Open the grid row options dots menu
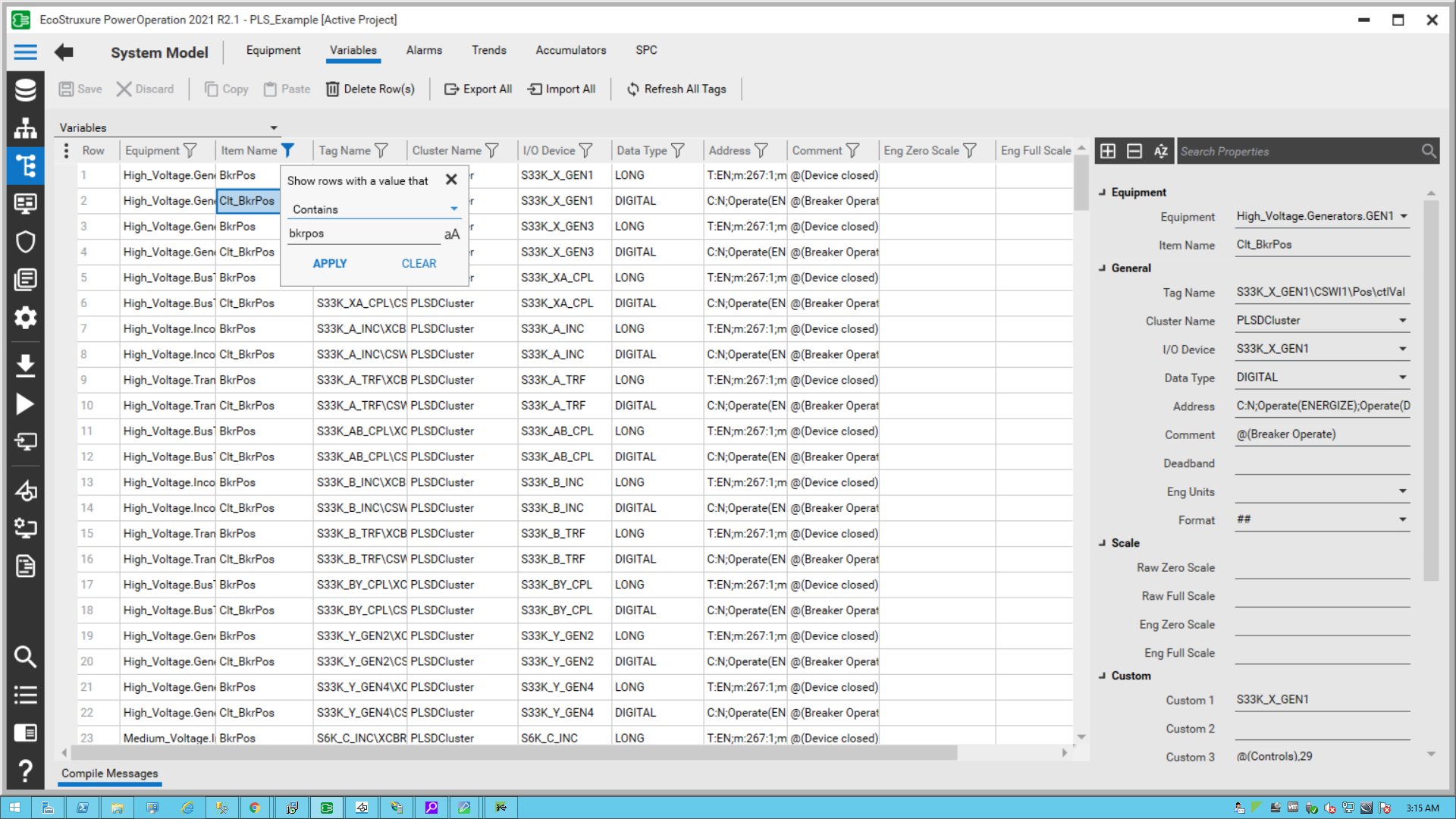 click(x=66, y=151)
